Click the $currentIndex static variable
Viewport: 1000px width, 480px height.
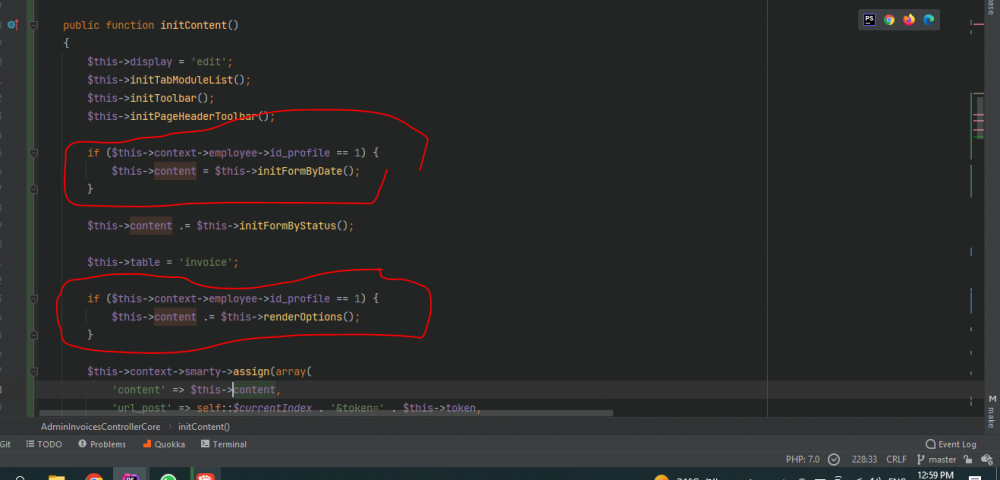coord(274,407)
